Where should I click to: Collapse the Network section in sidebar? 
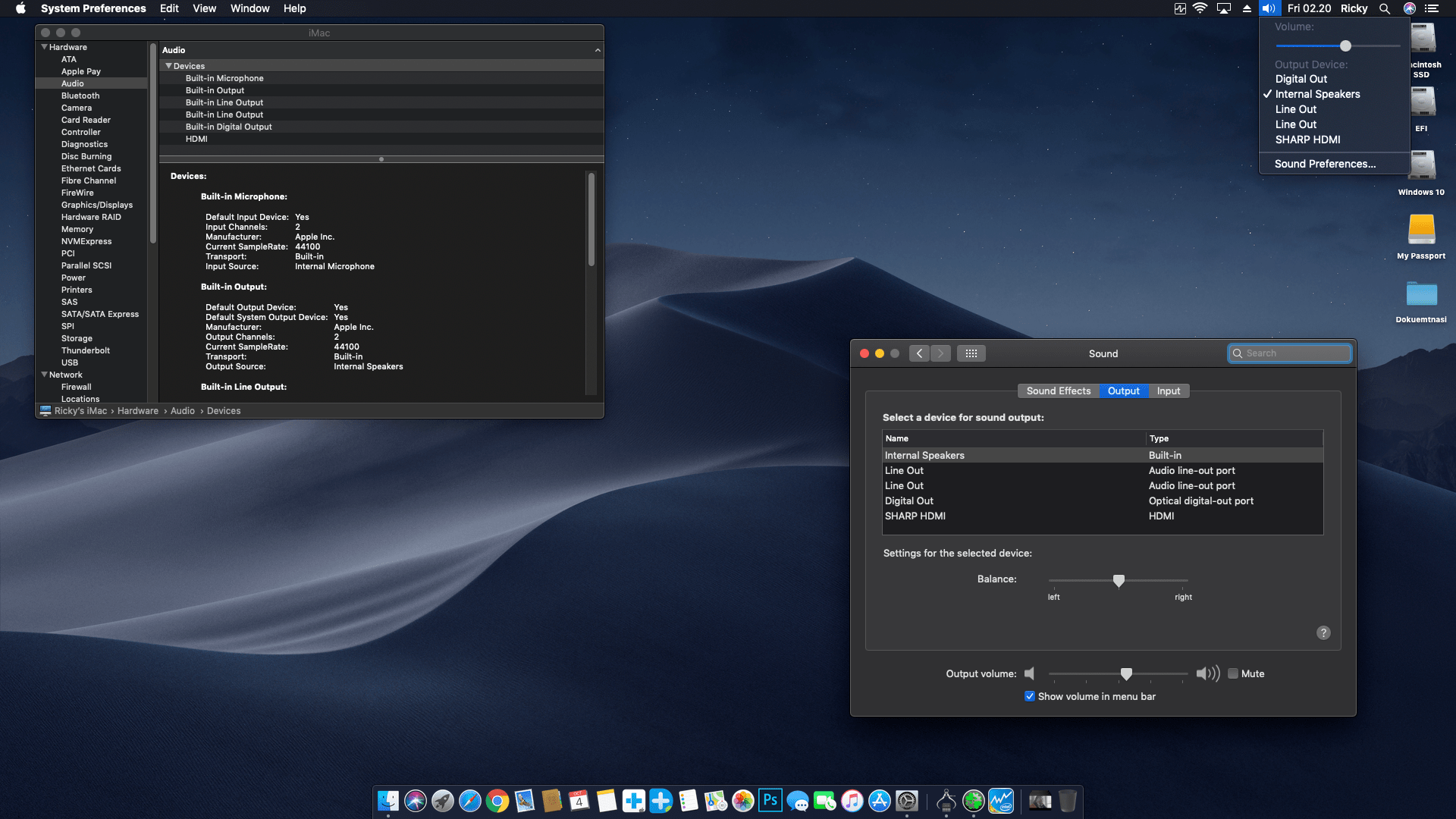44,375
